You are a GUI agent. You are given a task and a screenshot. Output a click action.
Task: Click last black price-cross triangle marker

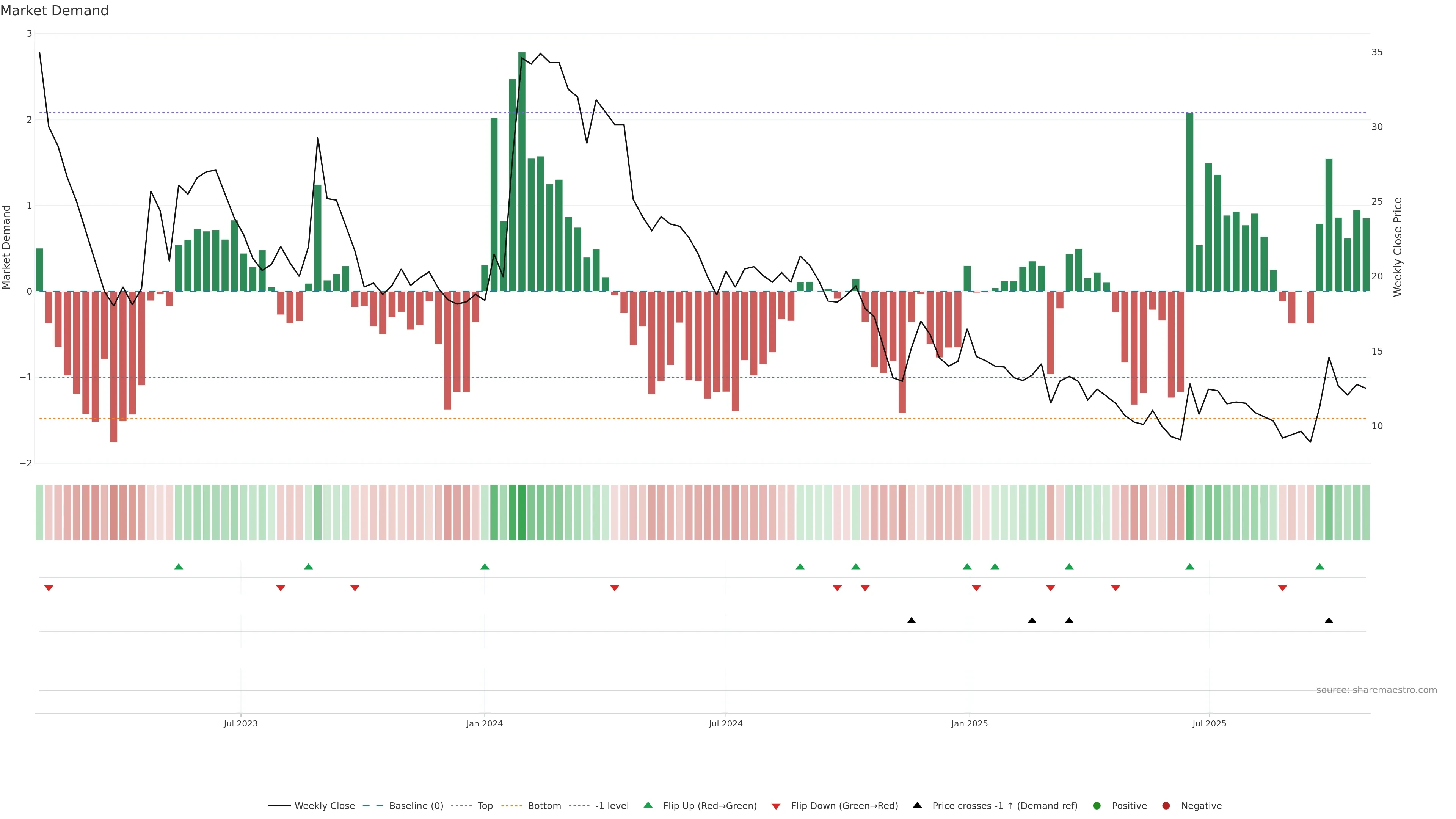(x=1329, y=621)
